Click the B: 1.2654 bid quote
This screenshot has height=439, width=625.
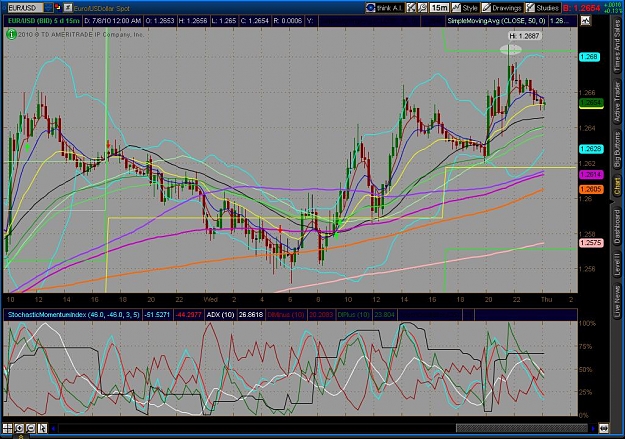click(x=583, y=8)
